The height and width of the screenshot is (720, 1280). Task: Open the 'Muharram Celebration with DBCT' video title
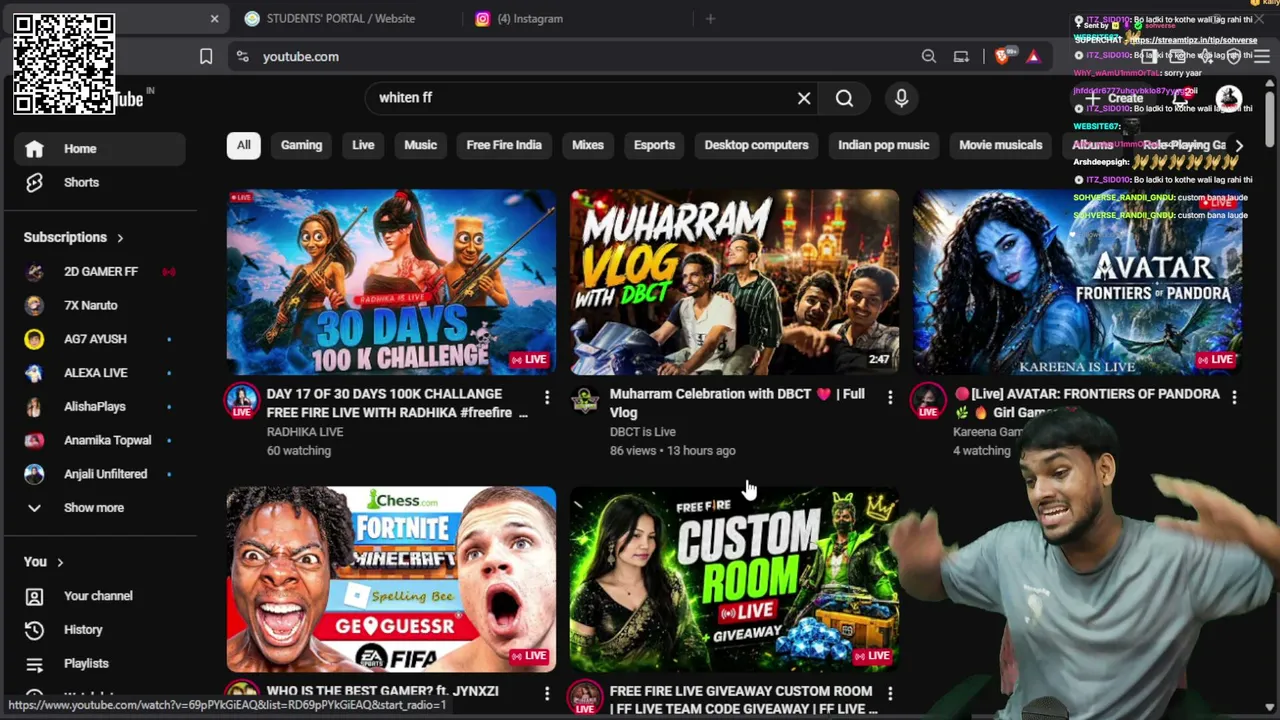(x=737, y=403)
